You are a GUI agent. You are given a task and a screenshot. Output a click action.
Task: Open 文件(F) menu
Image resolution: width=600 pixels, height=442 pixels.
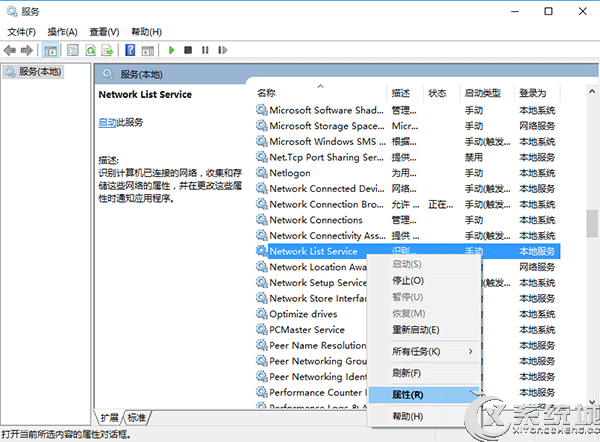pos(21,32)
